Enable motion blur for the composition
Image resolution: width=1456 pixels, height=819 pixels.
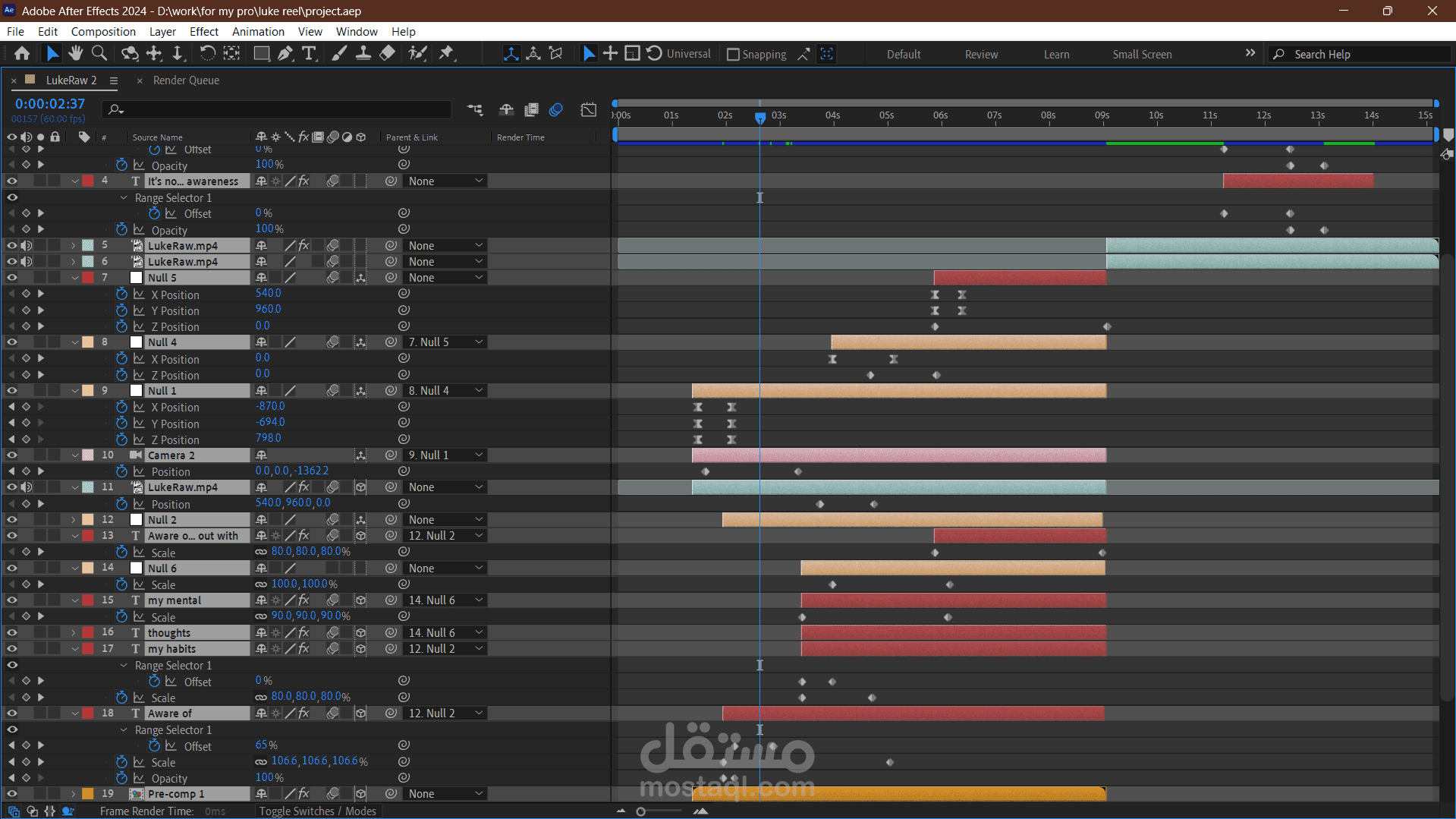pos(556,109)
